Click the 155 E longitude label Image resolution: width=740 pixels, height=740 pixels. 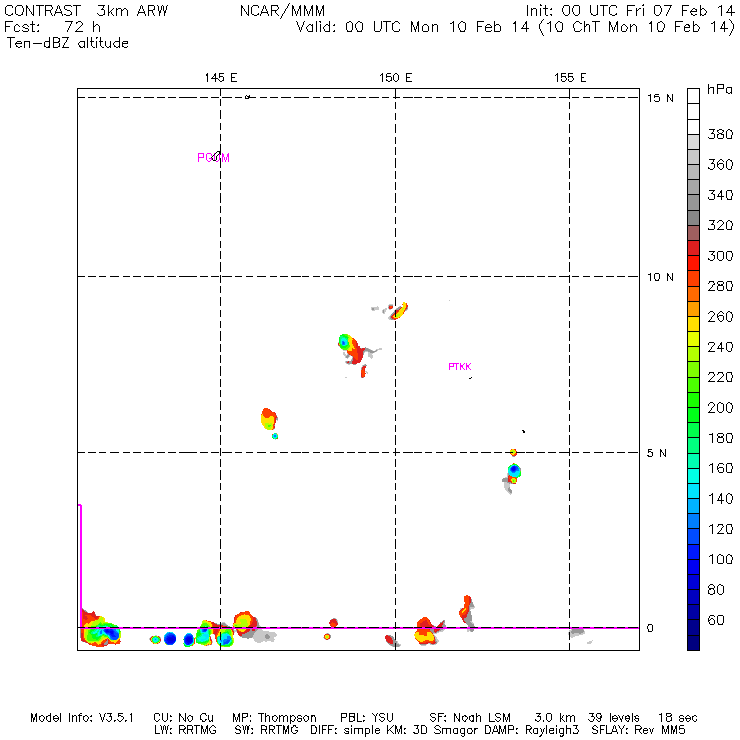(x=570, y=78)
